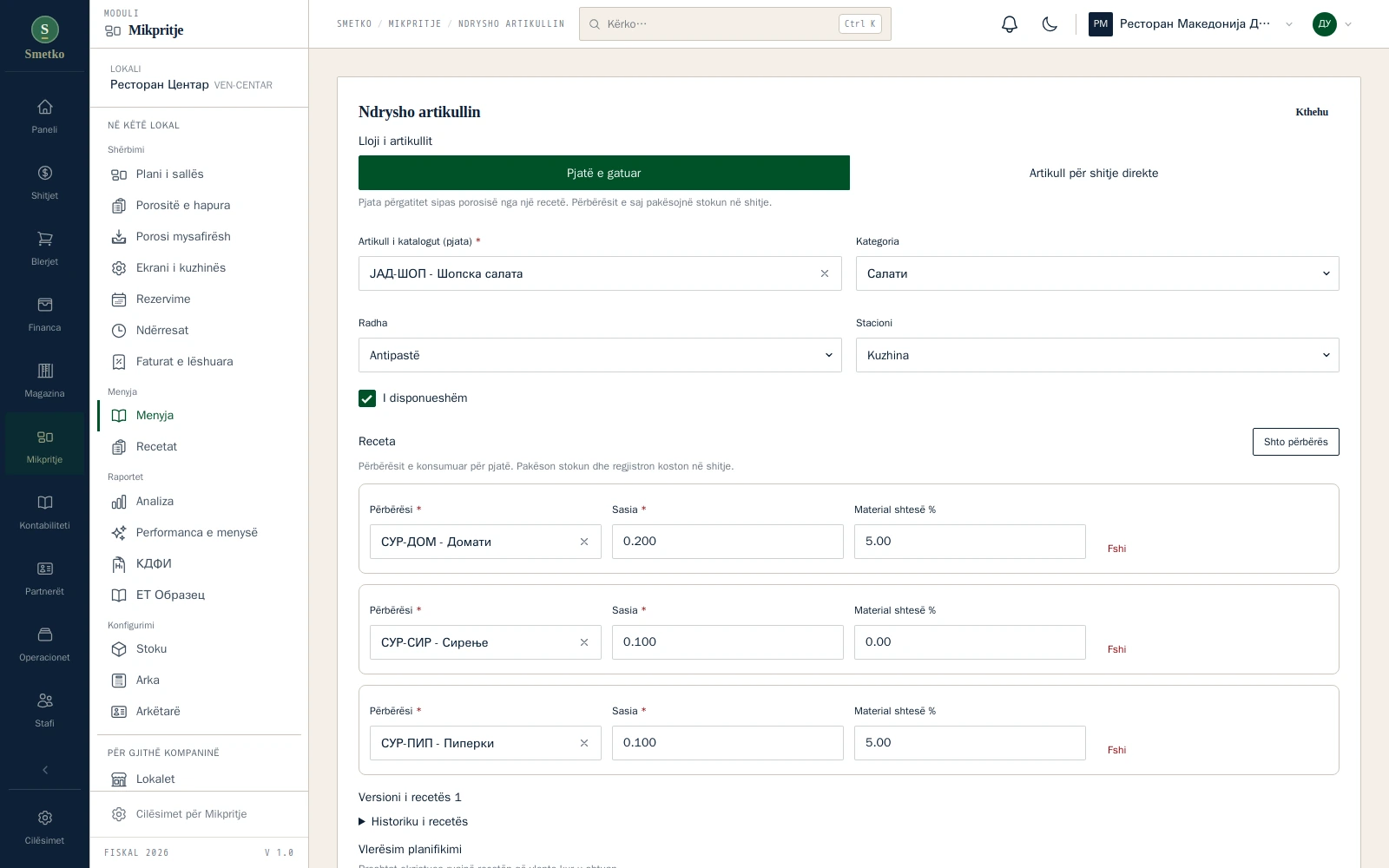1389x868 pixels.
Task: Open the notifications bell
Action: click(1009, 24)
